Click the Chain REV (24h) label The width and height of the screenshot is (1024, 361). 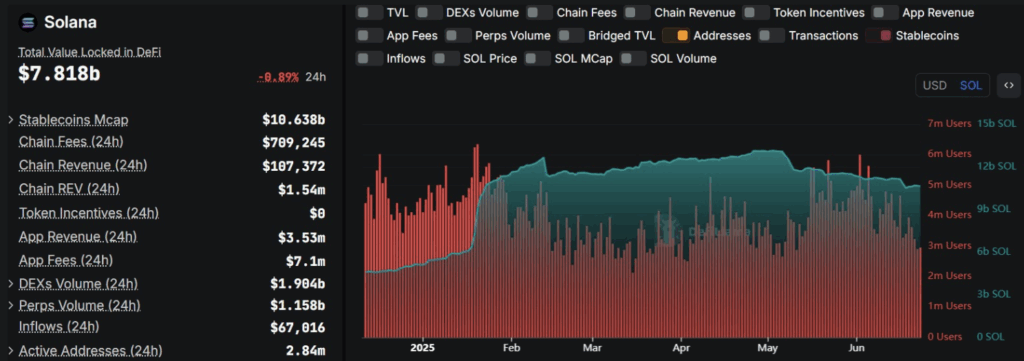[69, 189]
